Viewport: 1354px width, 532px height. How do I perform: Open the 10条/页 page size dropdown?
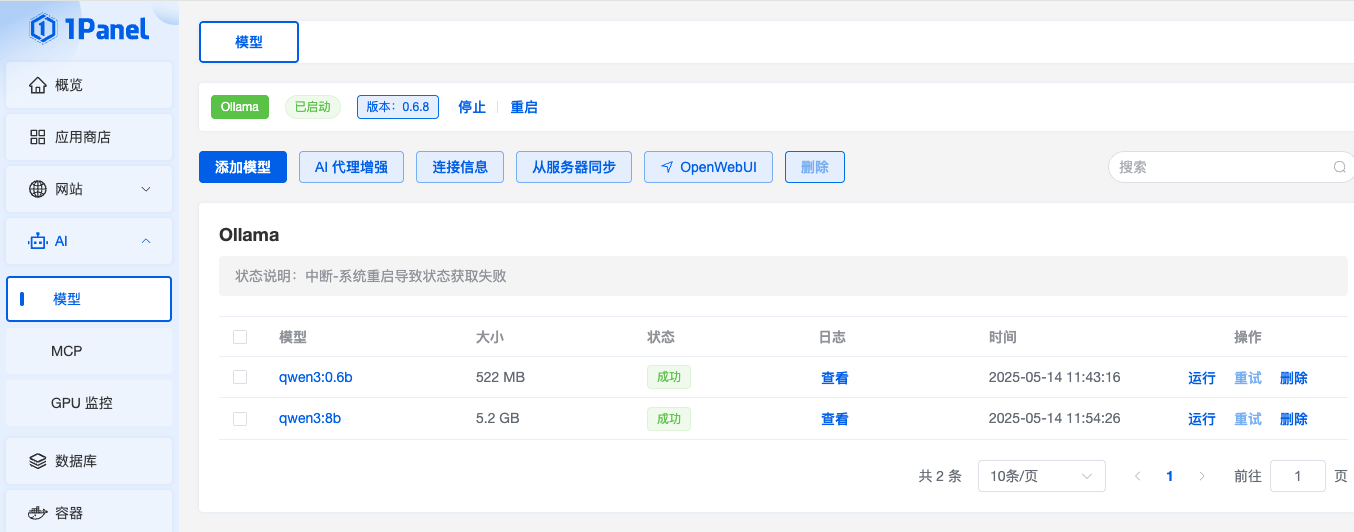[1041, 476]
